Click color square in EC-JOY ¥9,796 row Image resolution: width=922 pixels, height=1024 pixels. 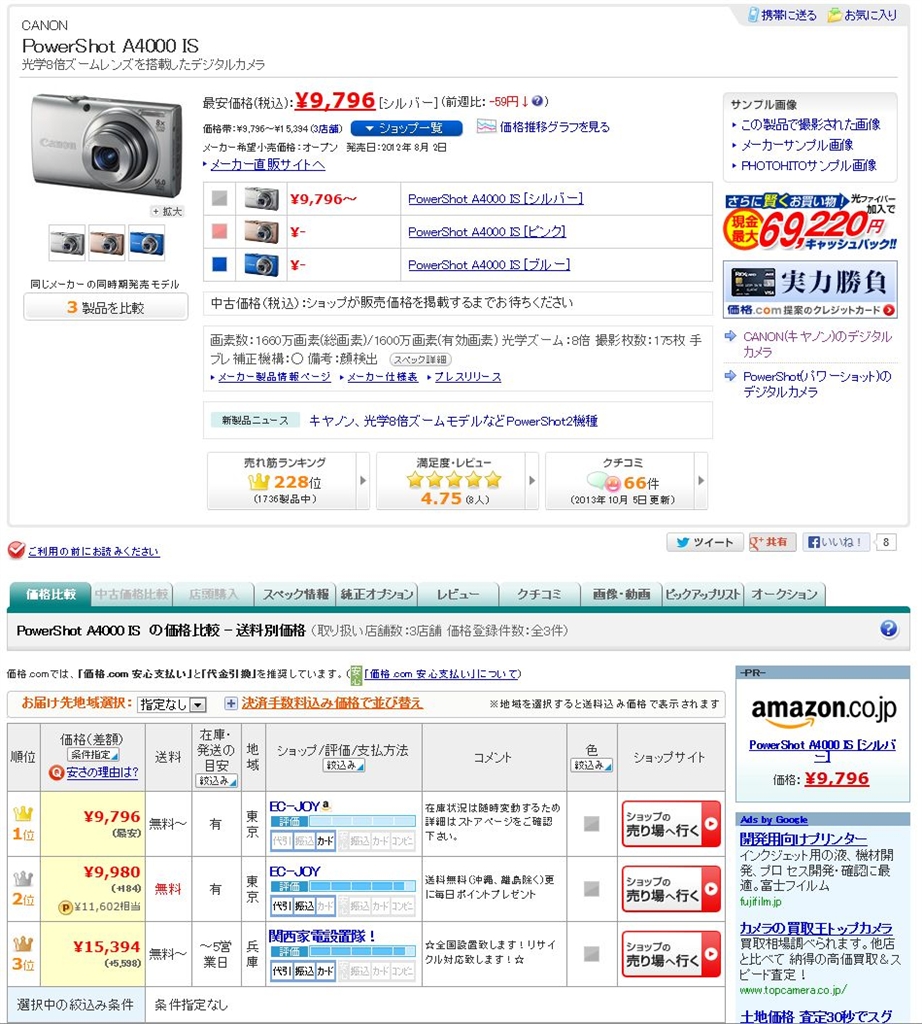(x=592, y=824)
